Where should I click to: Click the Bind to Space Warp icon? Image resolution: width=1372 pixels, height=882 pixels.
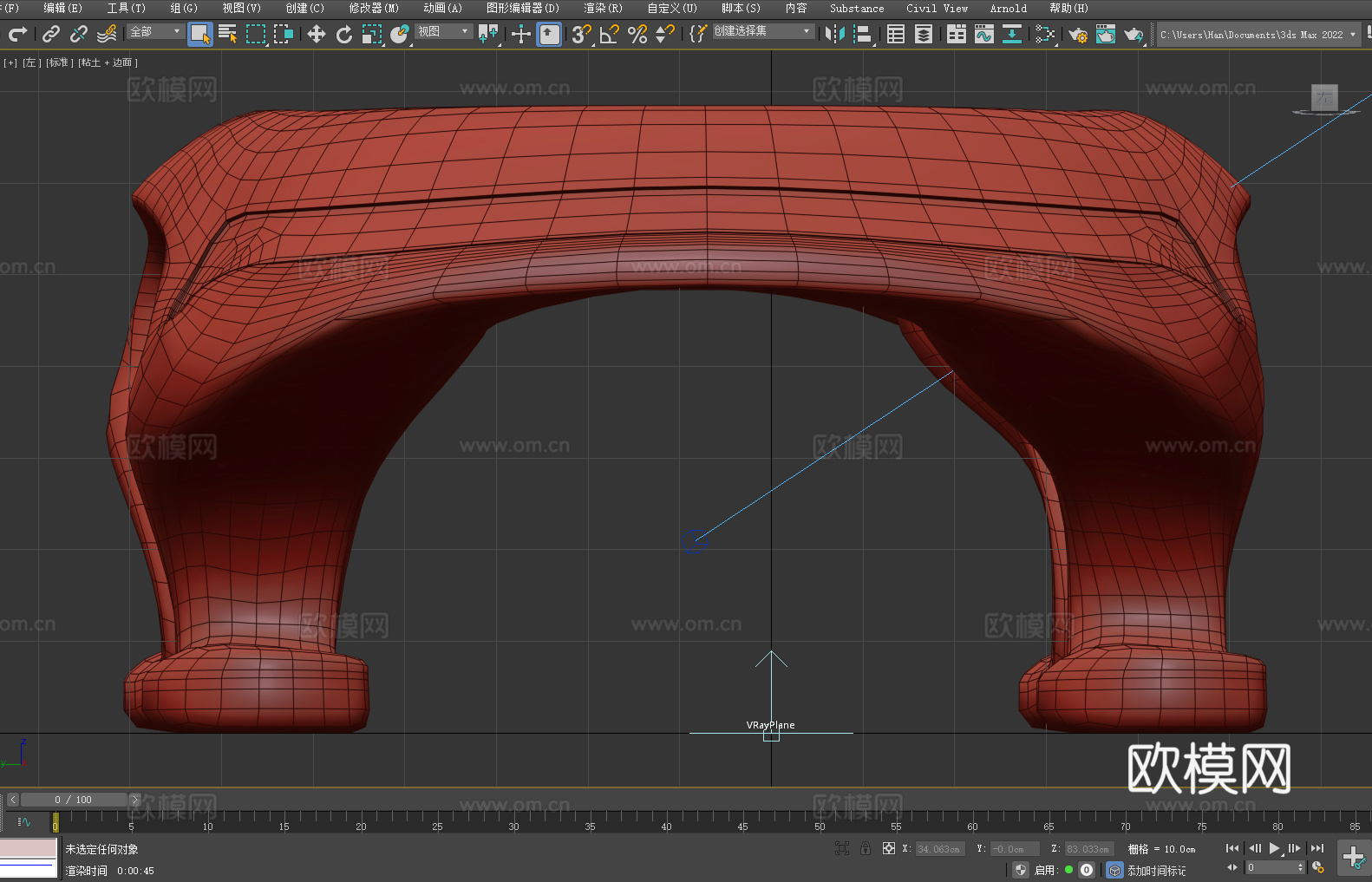107,34
